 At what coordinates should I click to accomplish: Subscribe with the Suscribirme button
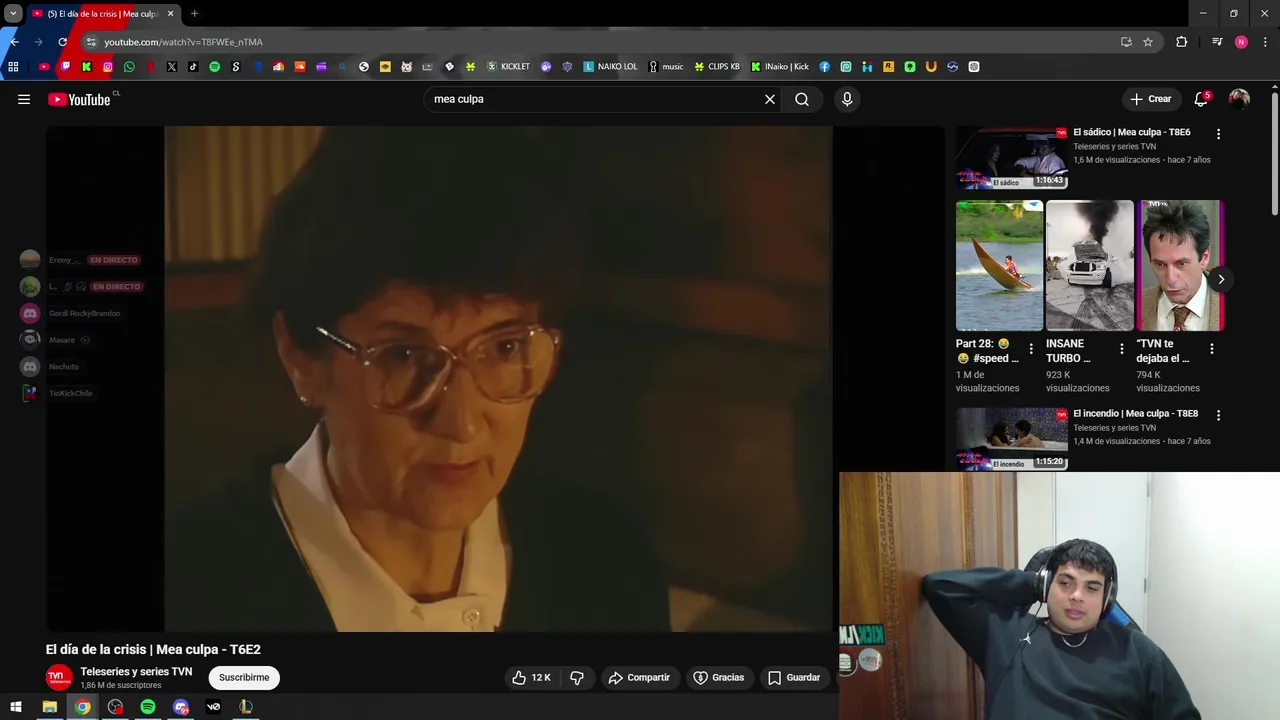(244, 677)
